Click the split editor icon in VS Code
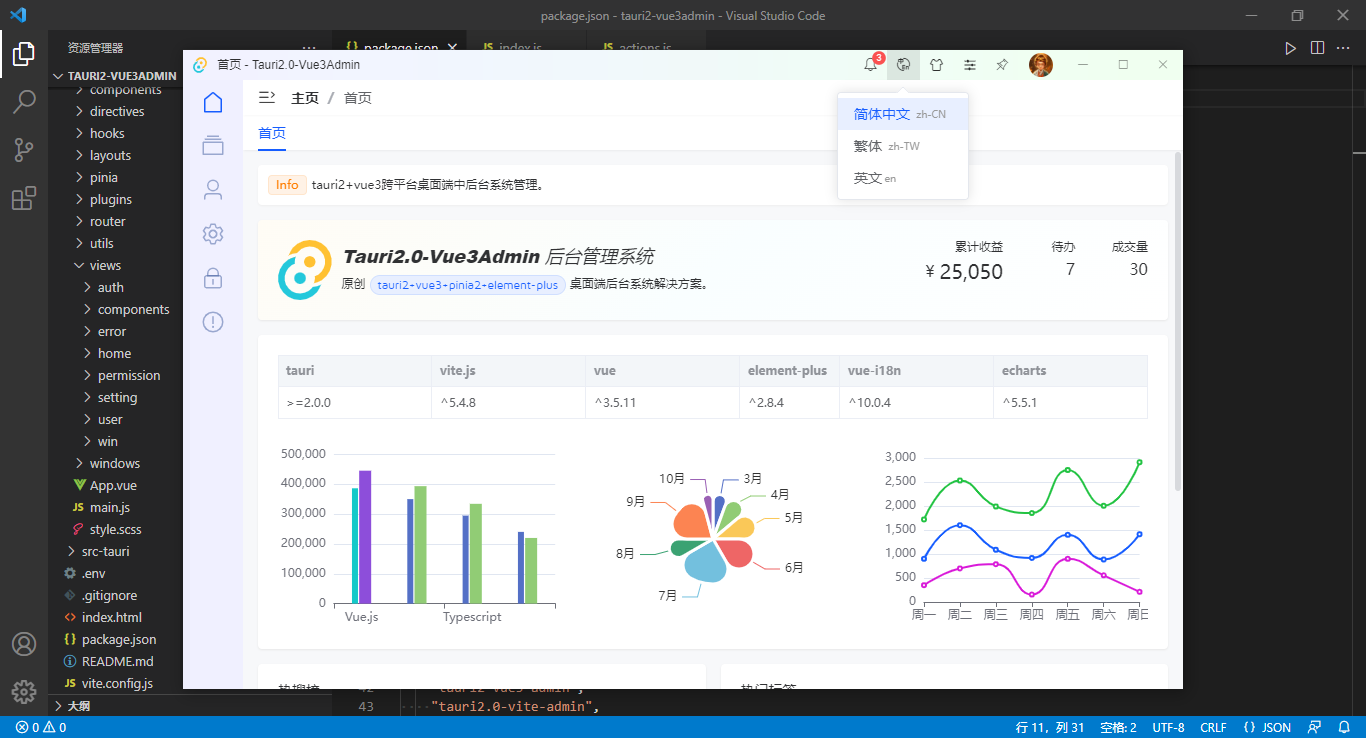Image resolution: width=1366 pixels, height=738 pixels. point(1317,47)
